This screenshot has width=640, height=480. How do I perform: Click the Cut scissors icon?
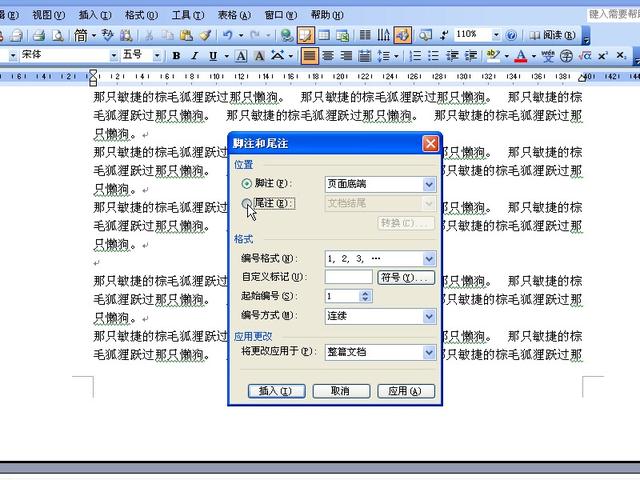tap(149, 36)
